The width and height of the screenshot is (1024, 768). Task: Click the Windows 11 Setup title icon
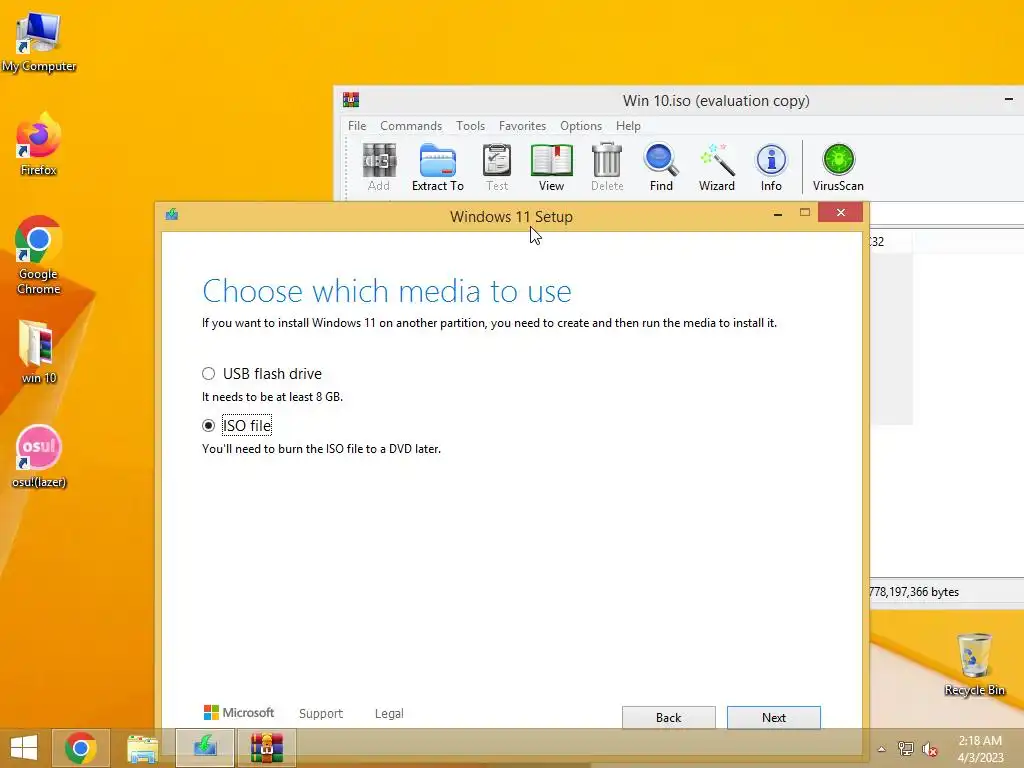(x=172, y=214)
